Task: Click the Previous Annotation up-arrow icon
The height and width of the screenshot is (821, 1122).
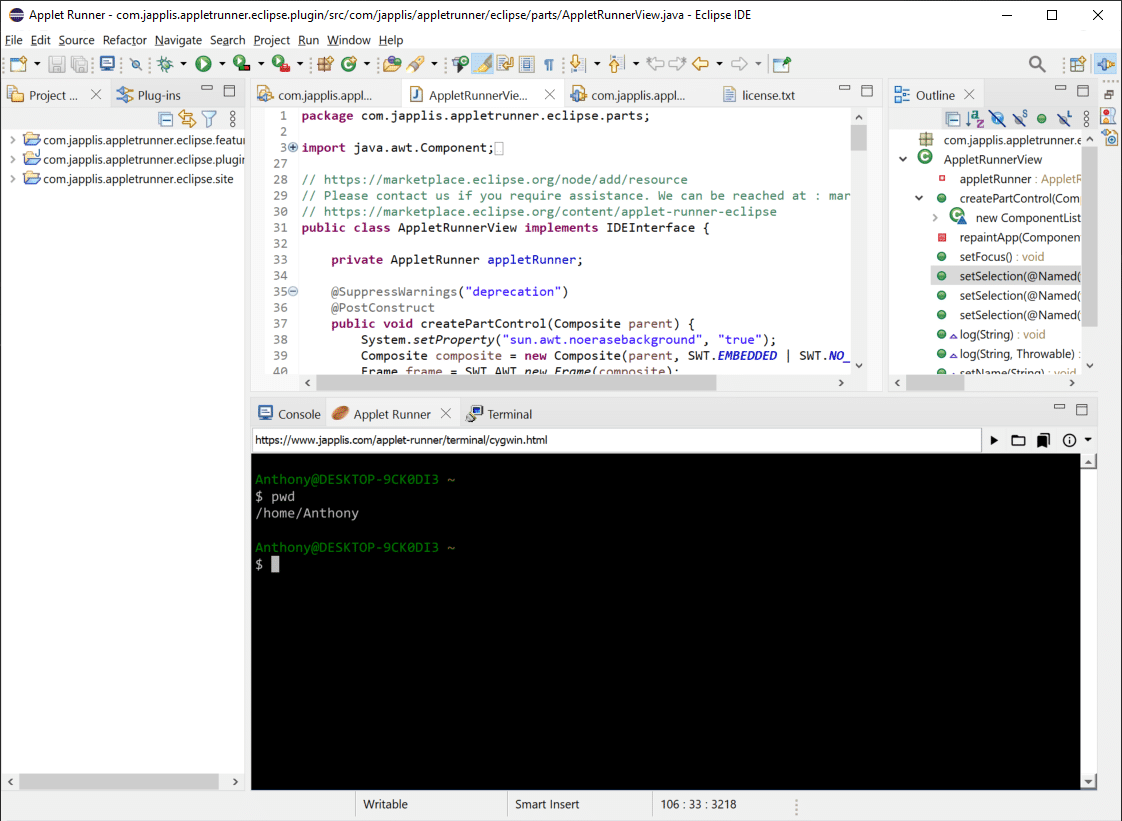Action: pyautogui.click(x=615, y=64)
